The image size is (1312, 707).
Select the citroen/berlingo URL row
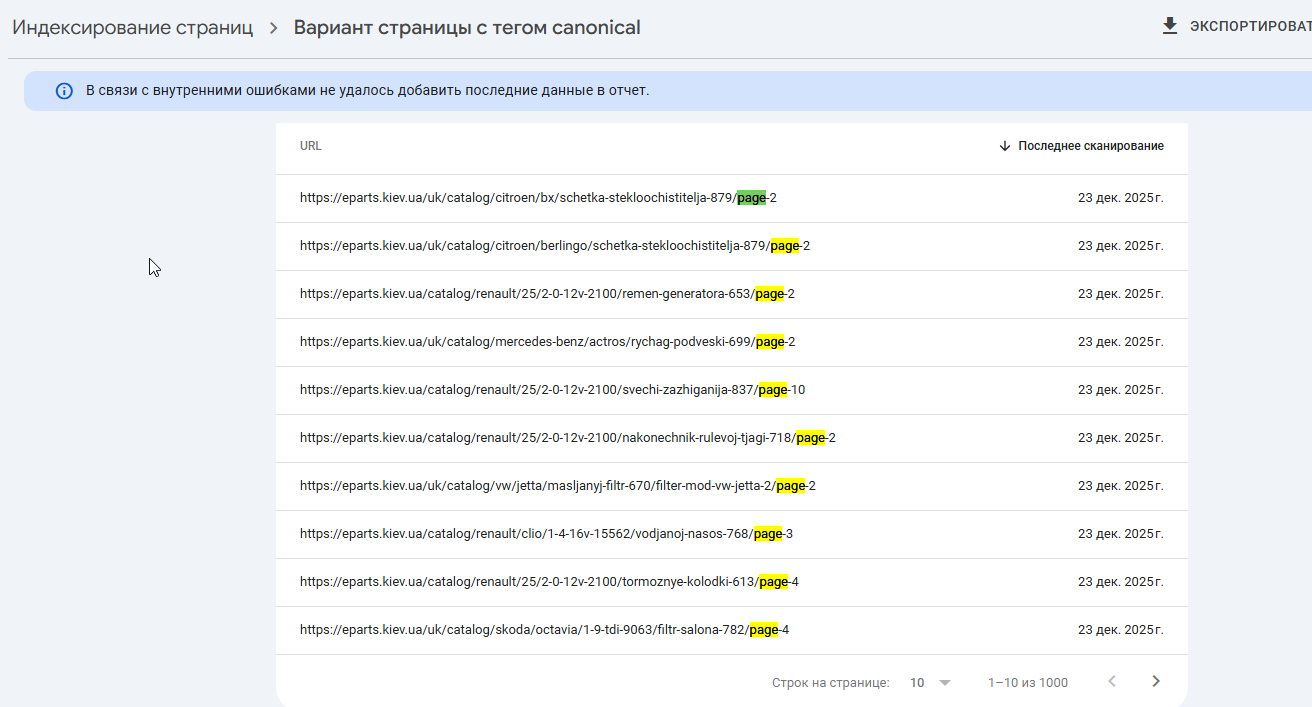[554, 246]
